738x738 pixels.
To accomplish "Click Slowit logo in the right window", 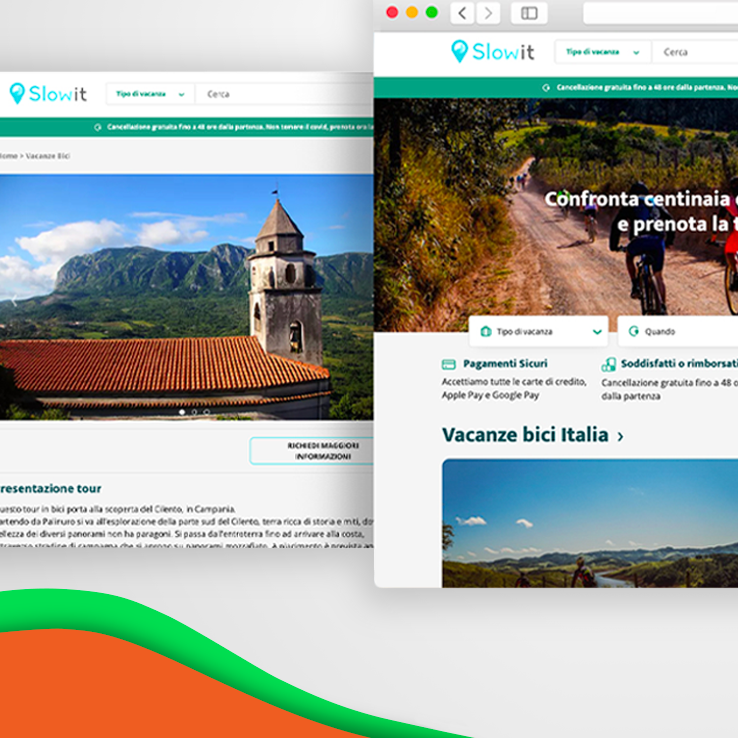I will coord(492,51).
